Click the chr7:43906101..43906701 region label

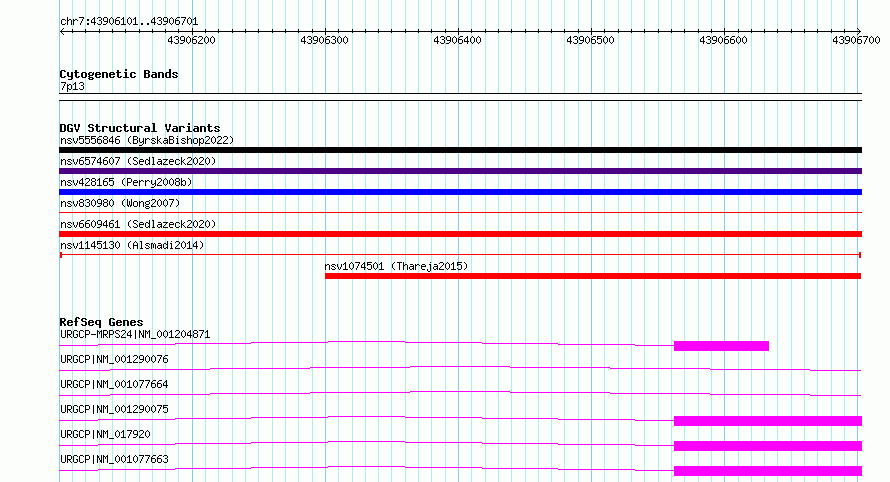[129, 22]
